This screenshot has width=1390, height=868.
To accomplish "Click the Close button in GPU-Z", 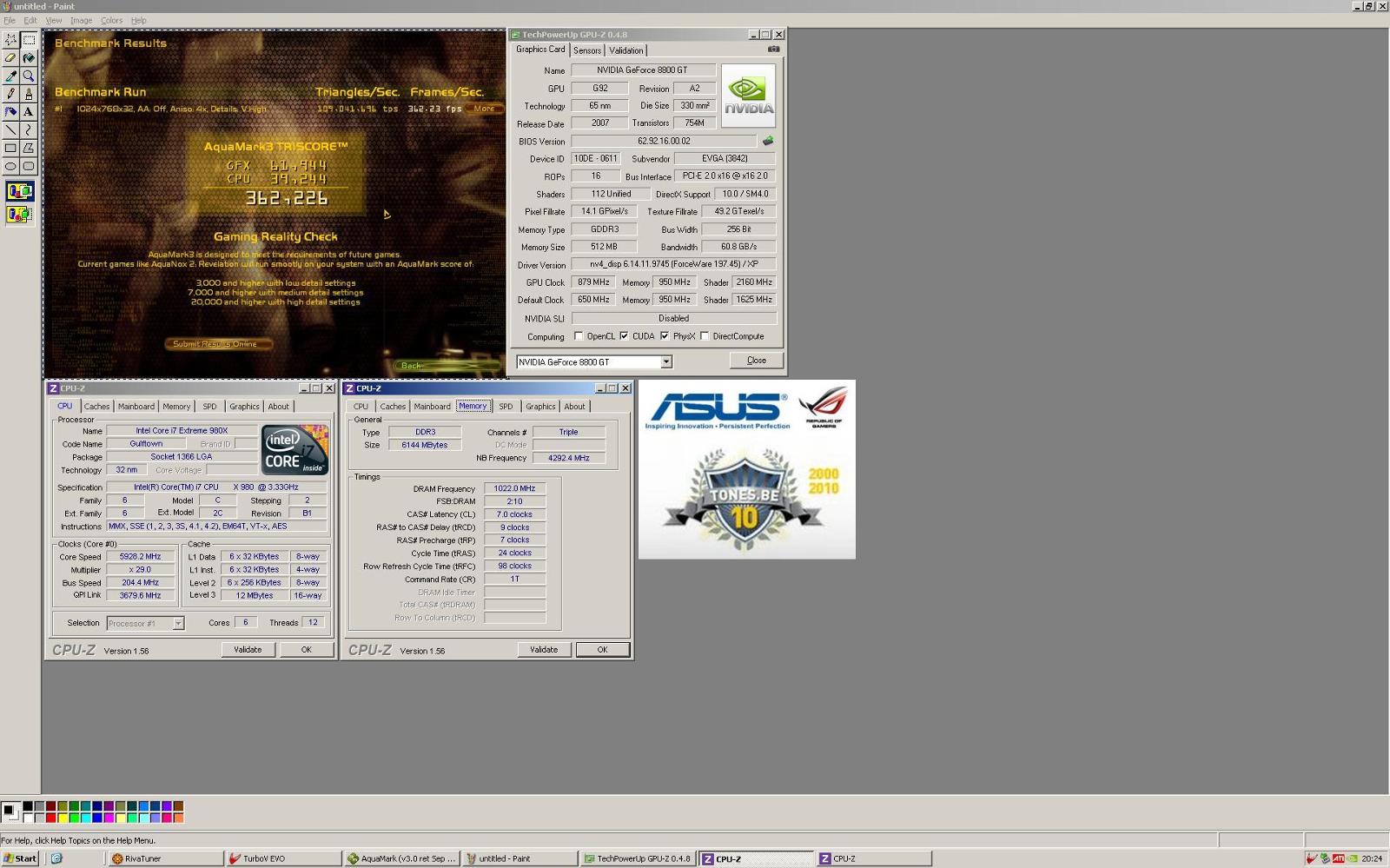I will 757,361.
